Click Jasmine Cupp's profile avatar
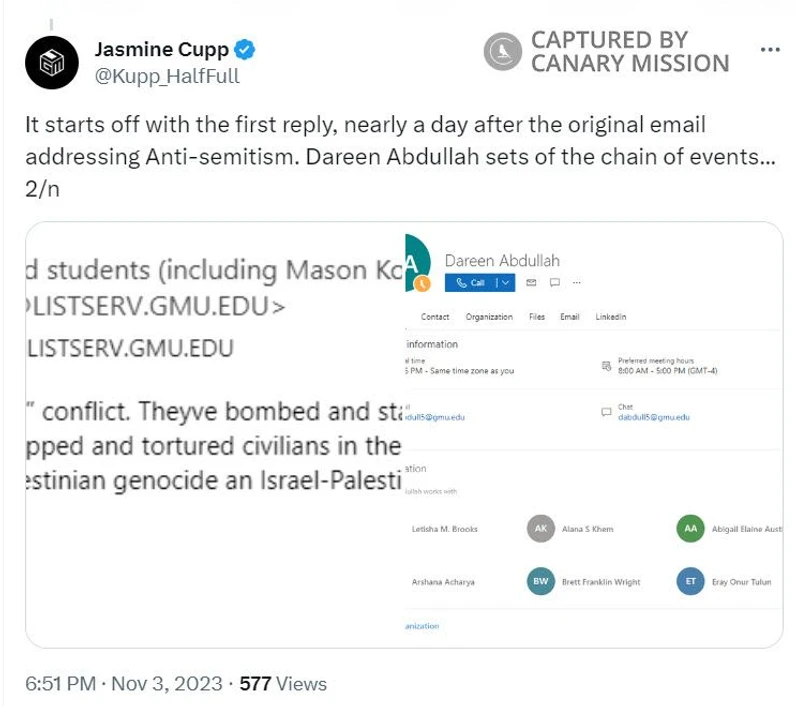This screenshot has width=800, height=706. click(x=52, y=62)
